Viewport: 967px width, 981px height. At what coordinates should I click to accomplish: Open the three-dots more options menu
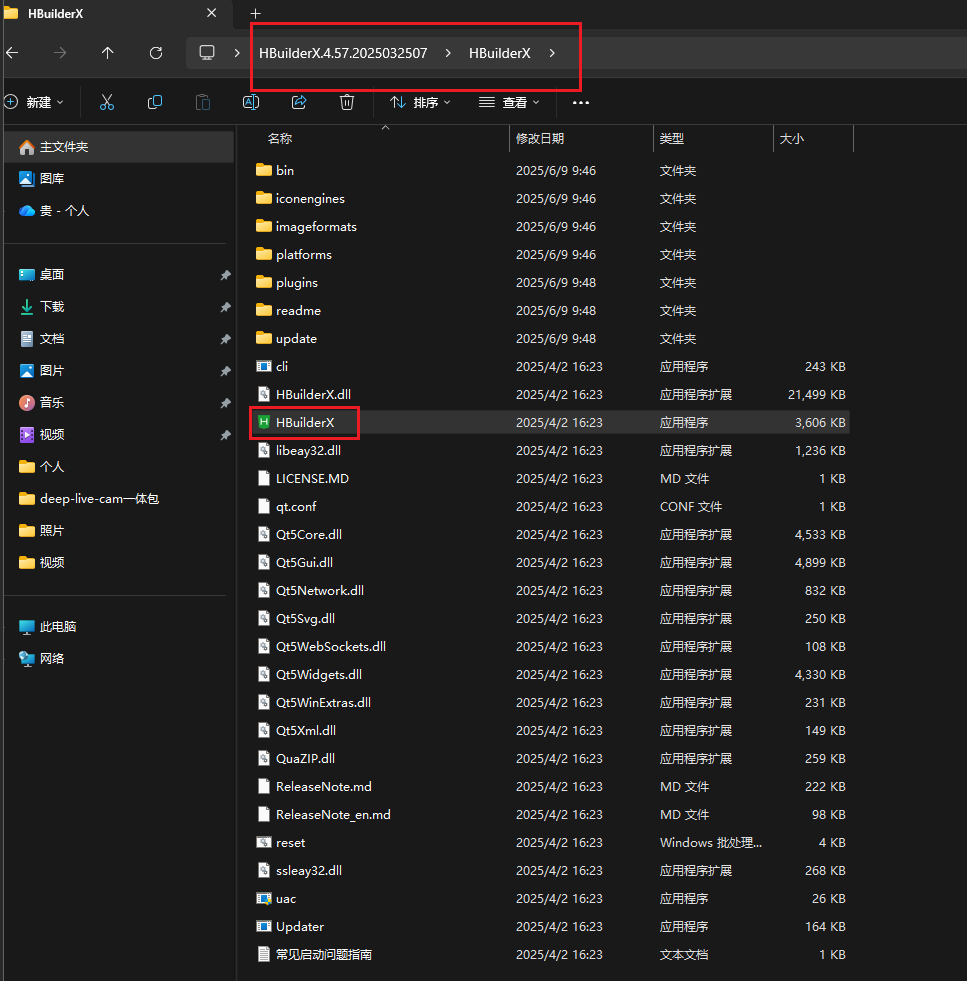point(581,102)
